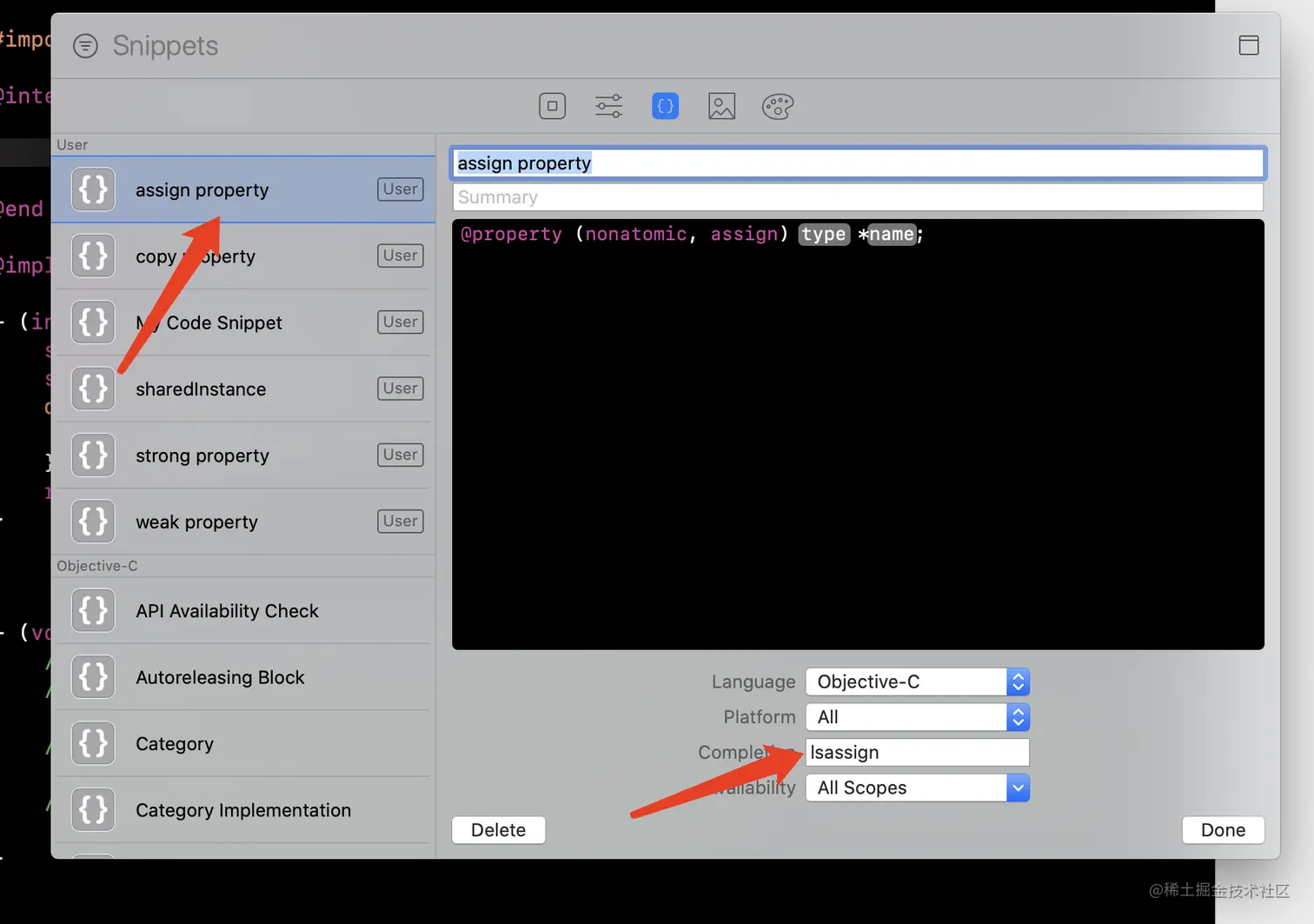Viewport: 1314px width, 924px height.
Task: Switch to the Snippets library tab
Action: (666, 106)
